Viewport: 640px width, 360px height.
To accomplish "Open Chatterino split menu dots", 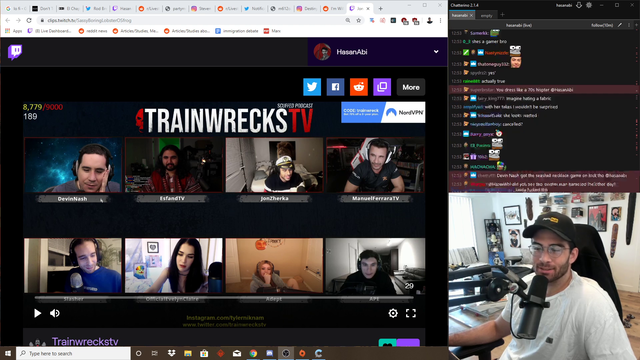I will pyautogui.click(x=629, y=25).
